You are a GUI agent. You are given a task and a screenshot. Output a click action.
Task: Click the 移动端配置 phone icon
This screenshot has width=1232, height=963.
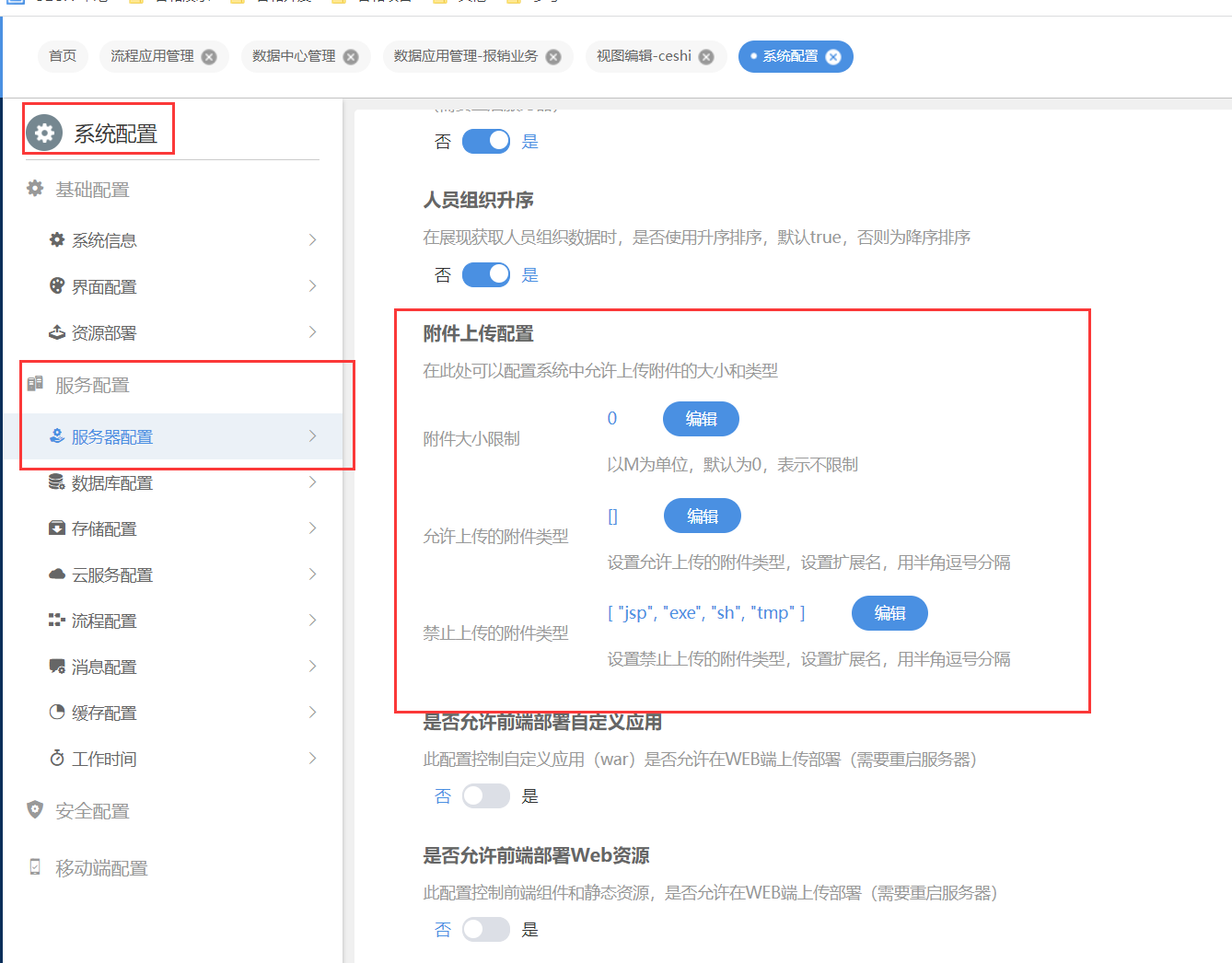(x=35, y=866)
